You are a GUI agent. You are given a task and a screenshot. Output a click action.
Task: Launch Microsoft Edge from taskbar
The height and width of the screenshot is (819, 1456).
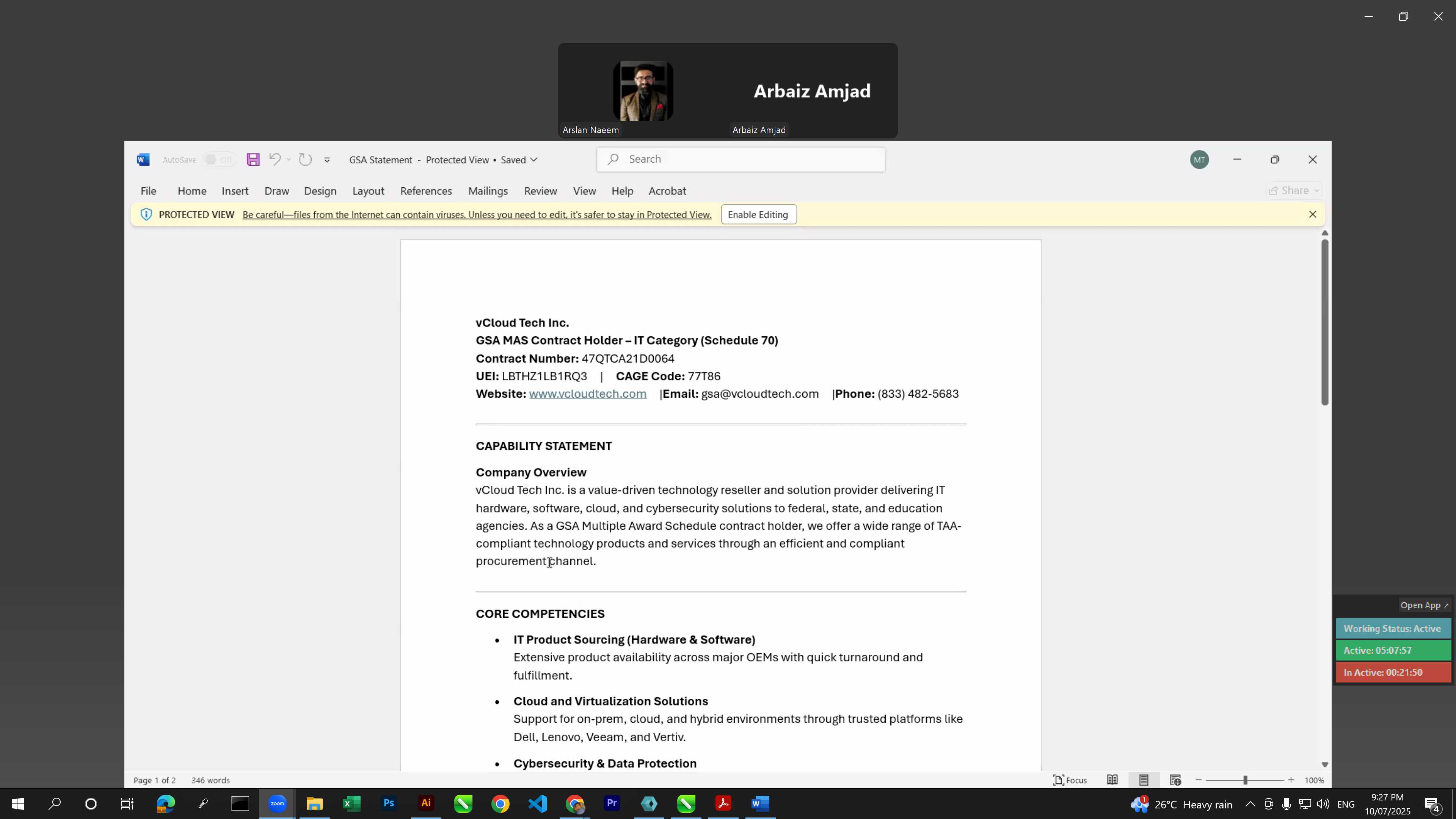click(x=166, y=804)
